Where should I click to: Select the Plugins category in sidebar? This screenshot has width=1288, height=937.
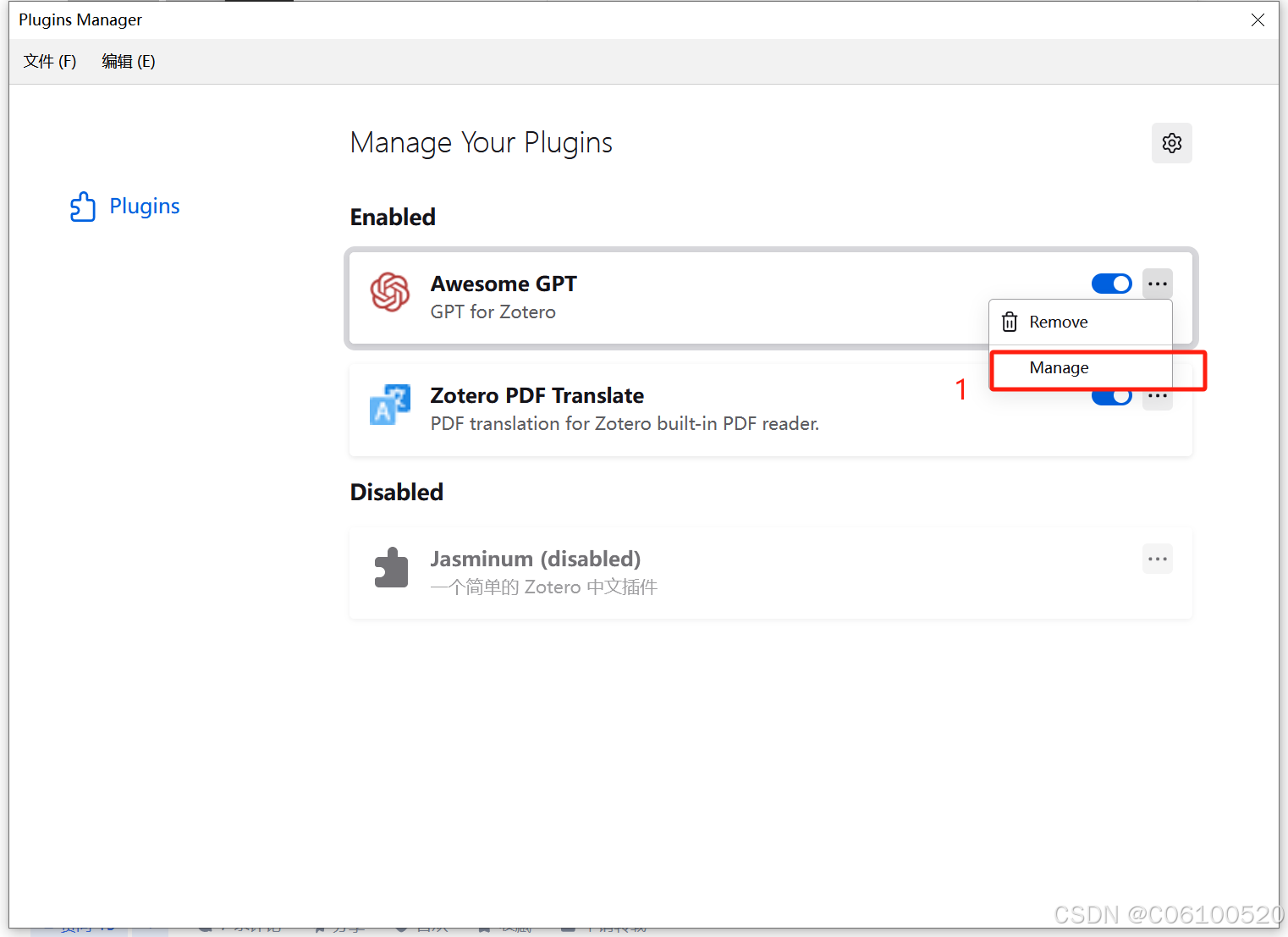pos(125,207)
